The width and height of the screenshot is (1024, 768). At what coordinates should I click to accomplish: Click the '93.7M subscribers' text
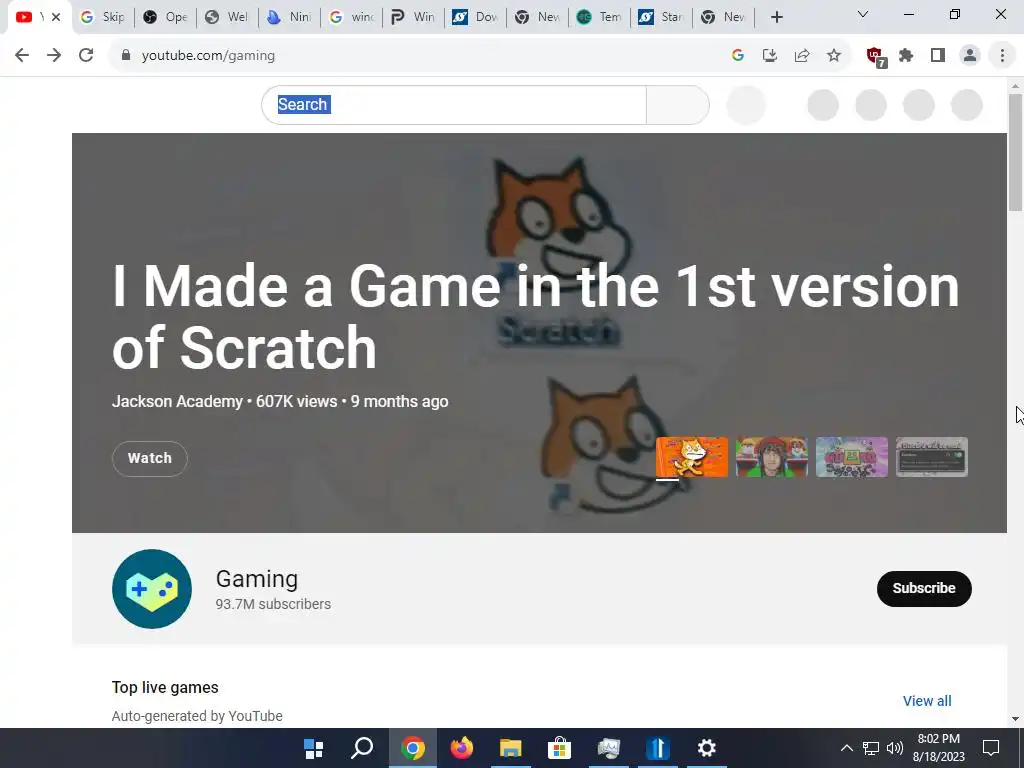[273, 604]
